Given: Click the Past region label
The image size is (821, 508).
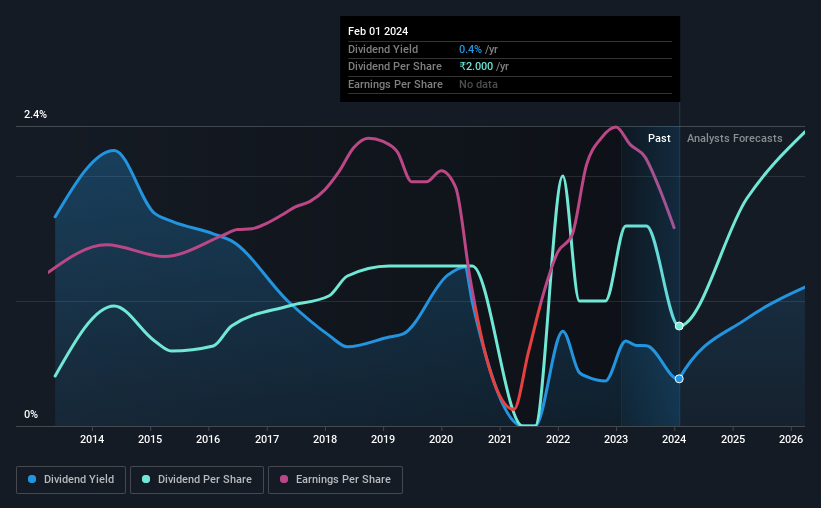Looking at the screenshot, I should [x=659, y=138].
